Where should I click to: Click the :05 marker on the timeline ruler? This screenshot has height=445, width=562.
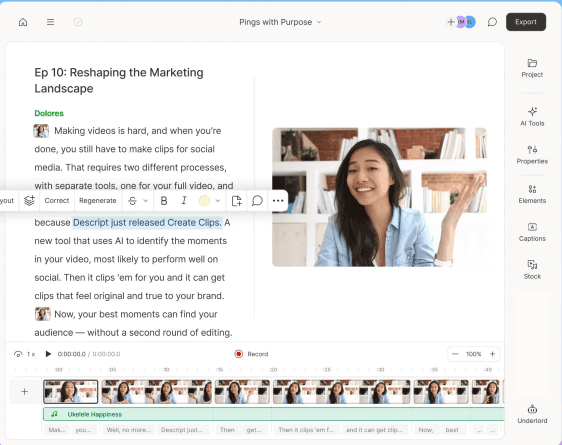pyautogui.click(x=112, y=369)
